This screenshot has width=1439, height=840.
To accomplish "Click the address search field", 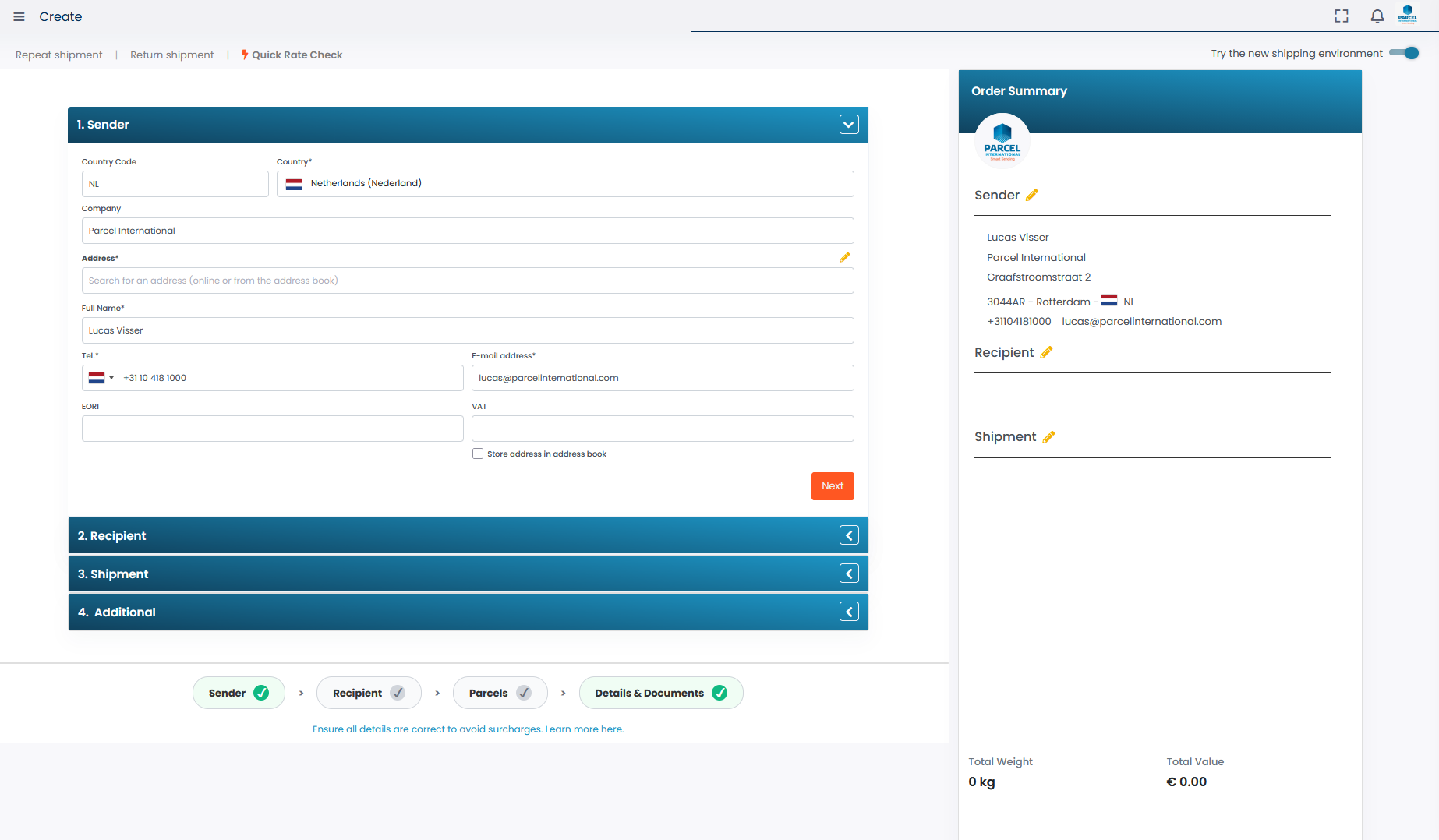I will click(468, 281).
